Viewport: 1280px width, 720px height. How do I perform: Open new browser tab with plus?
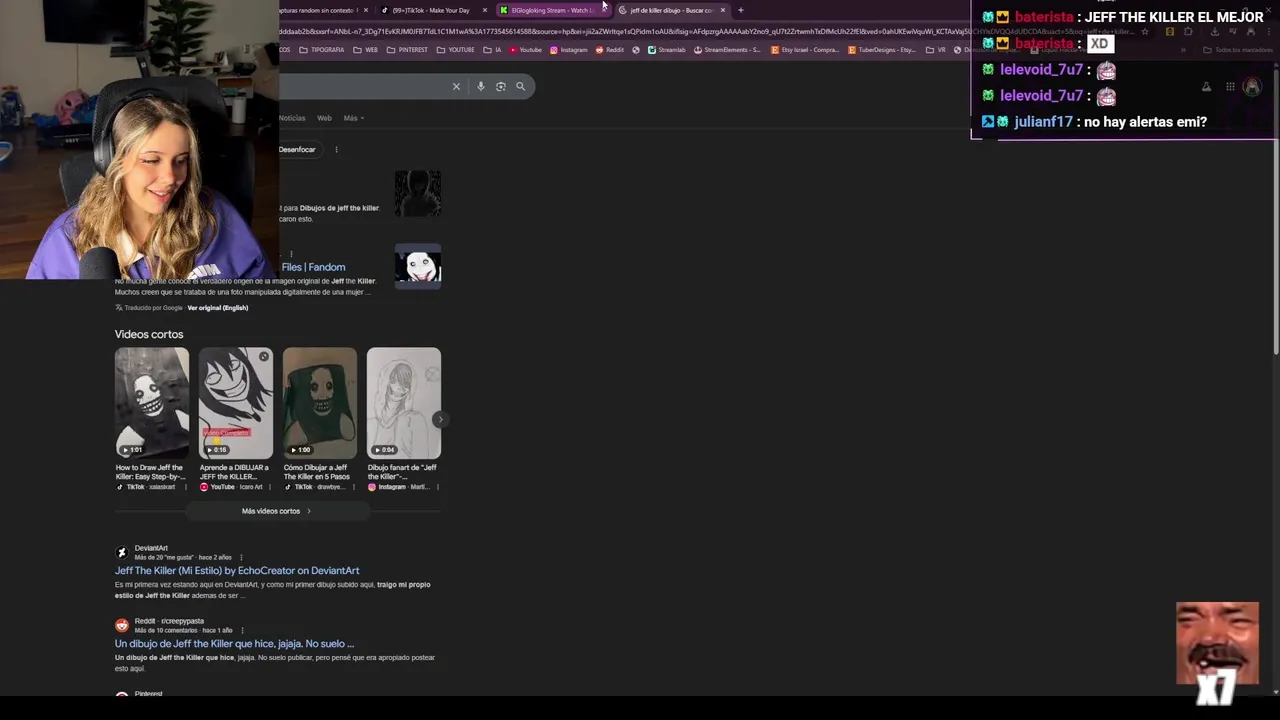(x=741, y=10)
